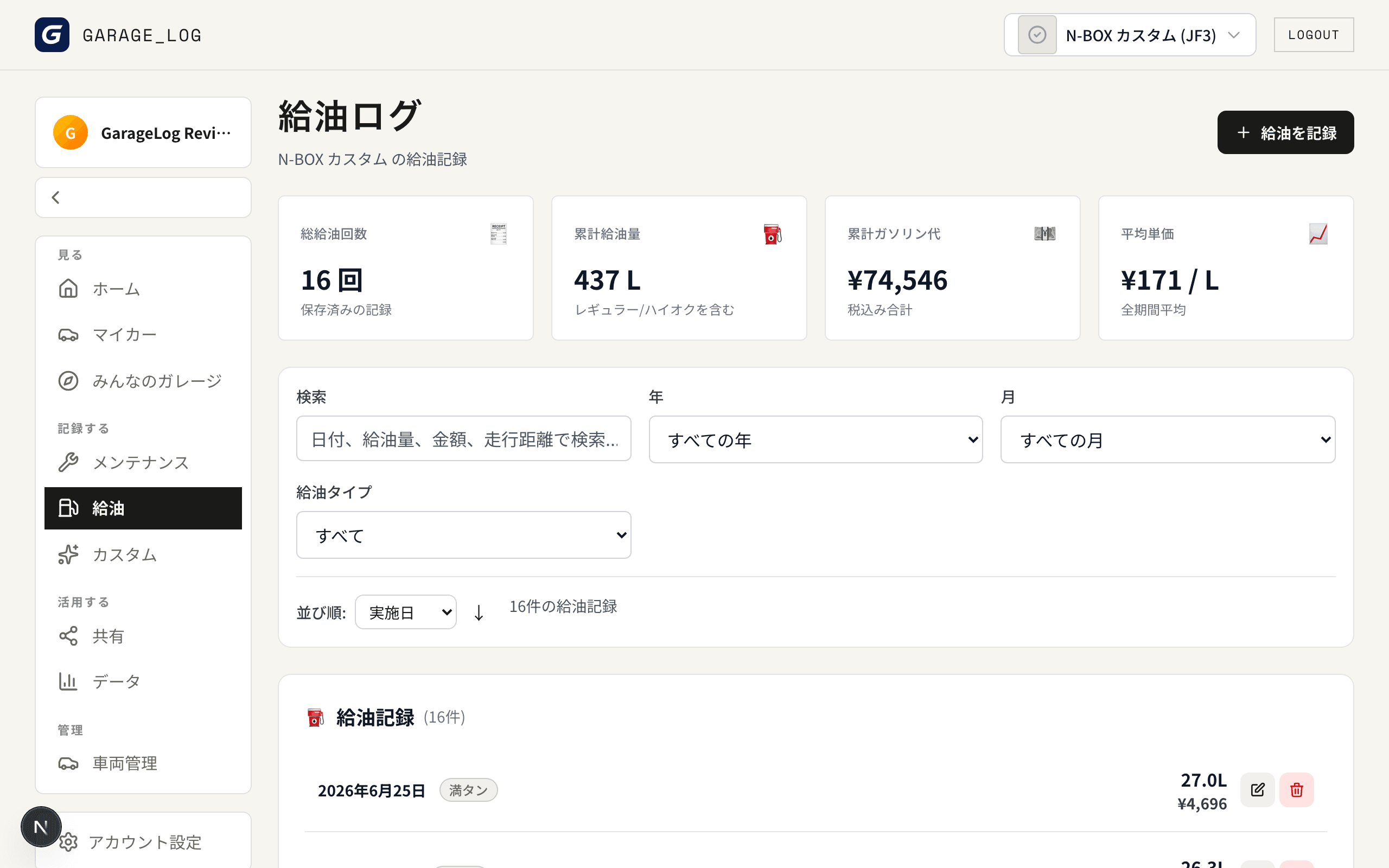Screen dimensions: 1389x868
Task: Click the 16件の給油記録 count text
Action: 563,606
